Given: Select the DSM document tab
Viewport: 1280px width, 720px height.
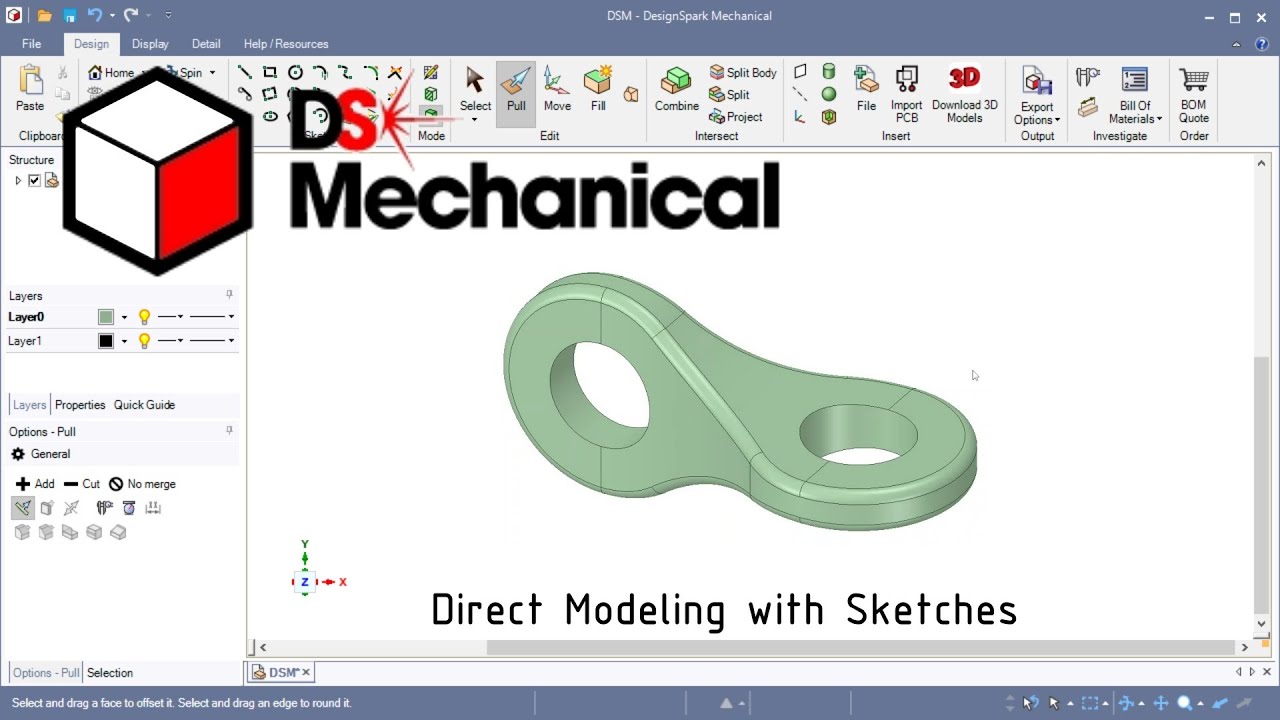Looking at the screenshot, I should coord(280,673).
